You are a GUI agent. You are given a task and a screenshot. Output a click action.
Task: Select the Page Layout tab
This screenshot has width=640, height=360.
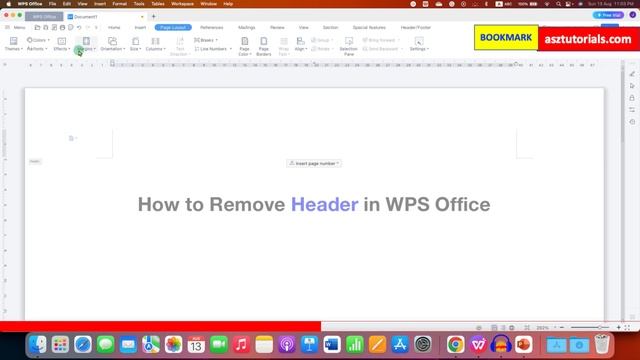click(x=173, y=27)
